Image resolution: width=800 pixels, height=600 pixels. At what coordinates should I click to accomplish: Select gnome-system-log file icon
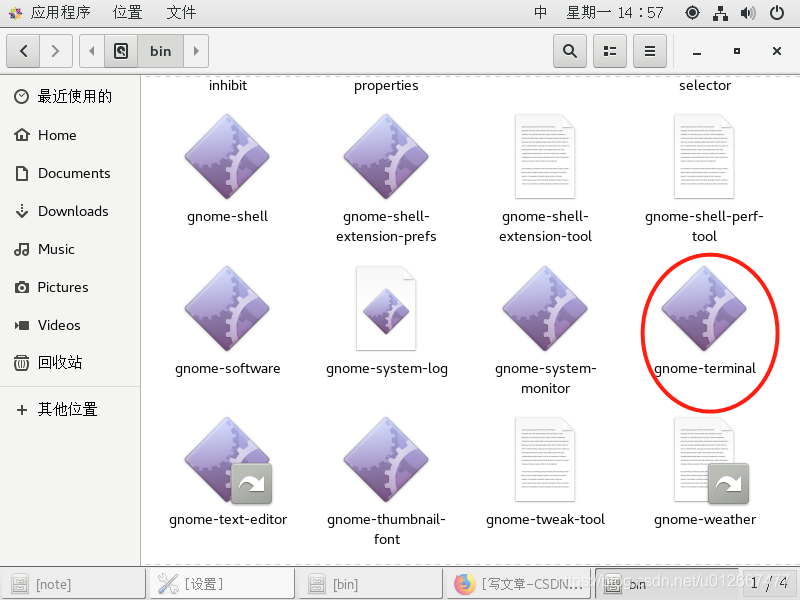pos(386,309)
